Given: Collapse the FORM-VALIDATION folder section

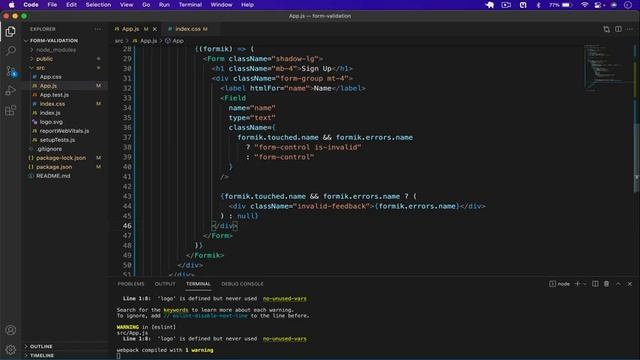Looking at the screenshot, I should click(53, 40).
